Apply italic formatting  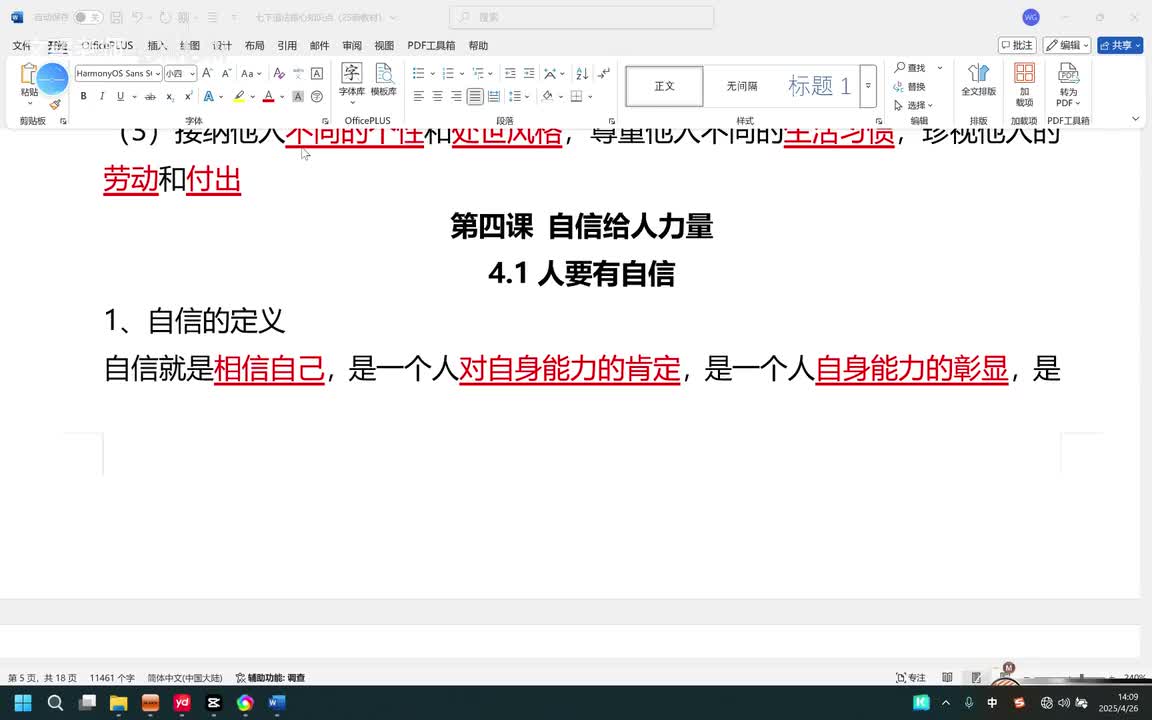[101, 96]
